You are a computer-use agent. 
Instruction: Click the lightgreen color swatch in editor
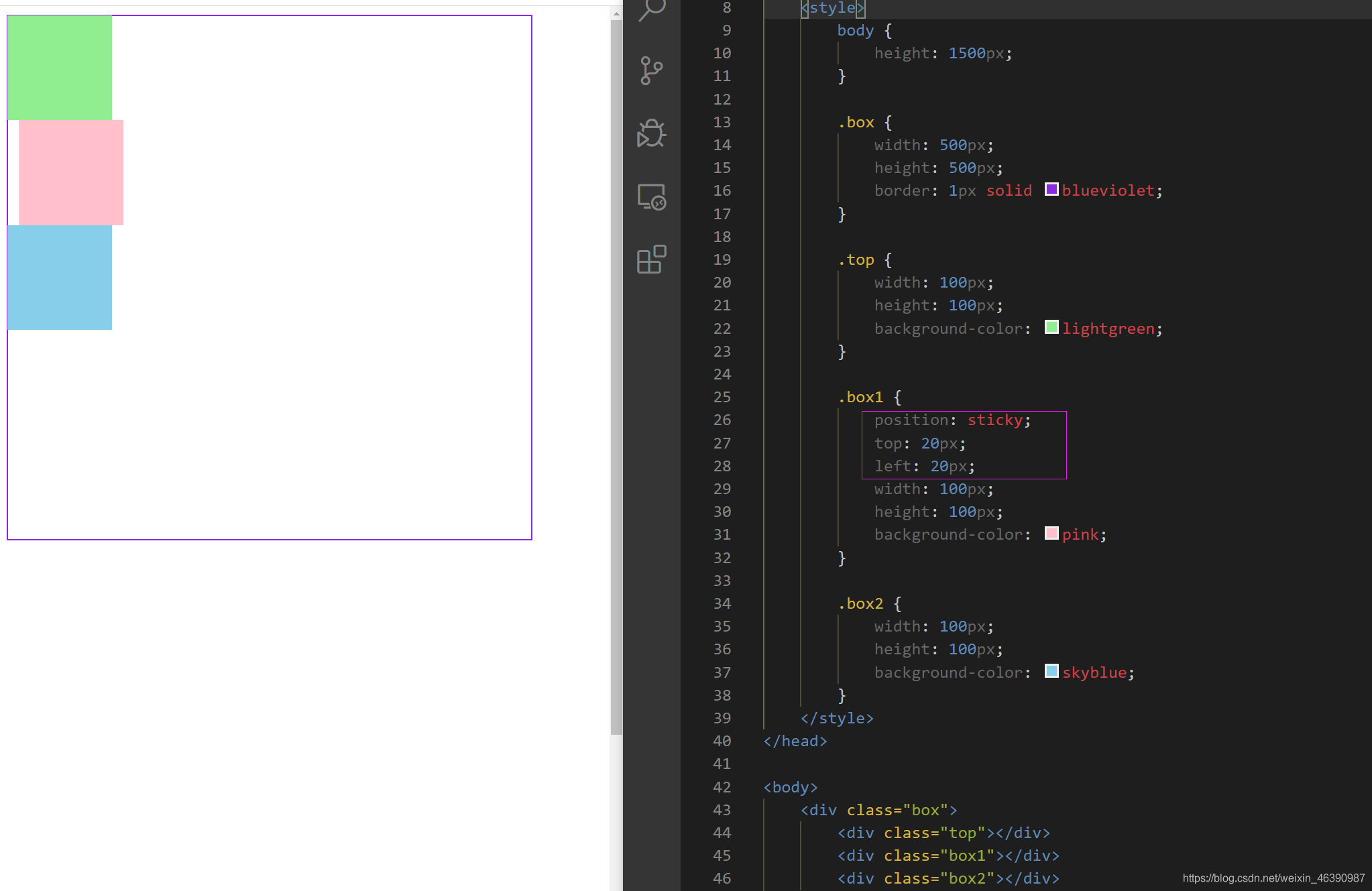pyautogui.click(x=1051, y=327)
